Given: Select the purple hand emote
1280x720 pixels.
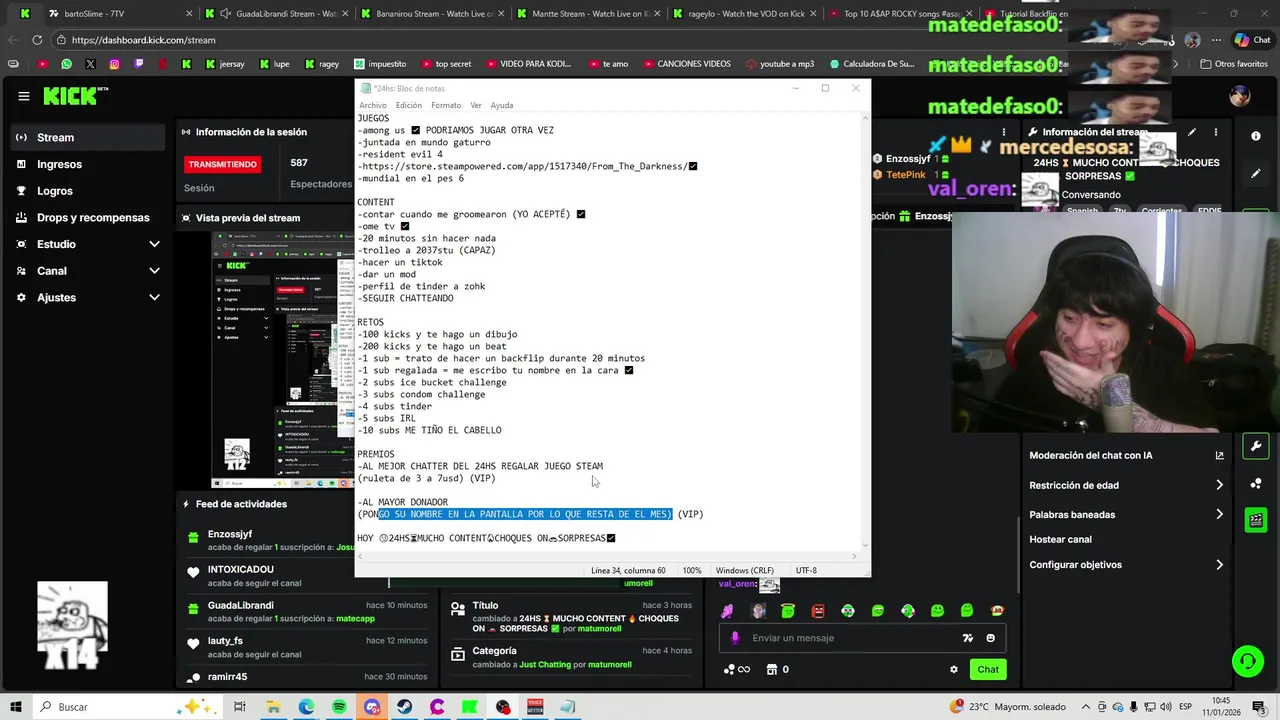Looking at the screenshot, I should 727,610.
